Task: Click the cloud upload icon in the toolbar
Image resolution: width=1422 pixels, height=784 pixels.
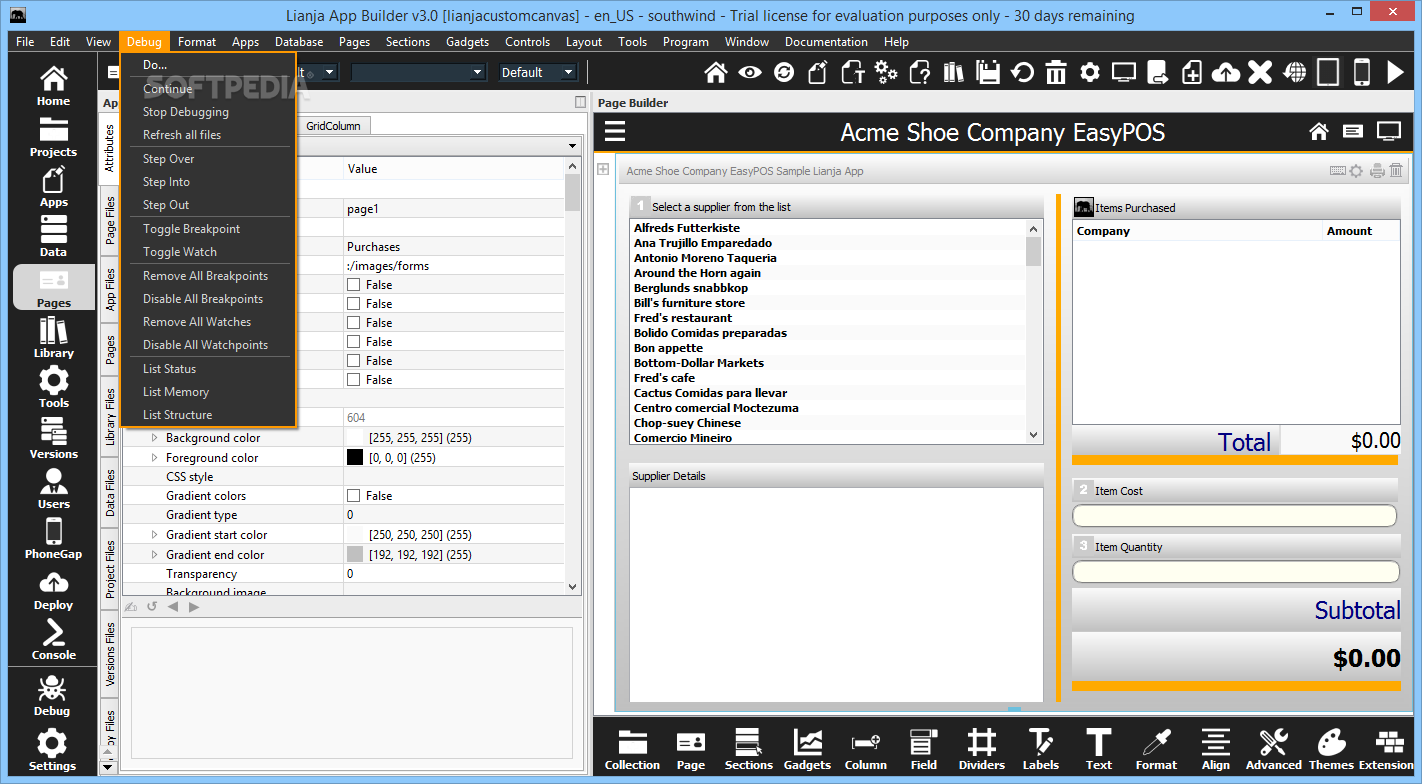Action: tap(1226, 72)
